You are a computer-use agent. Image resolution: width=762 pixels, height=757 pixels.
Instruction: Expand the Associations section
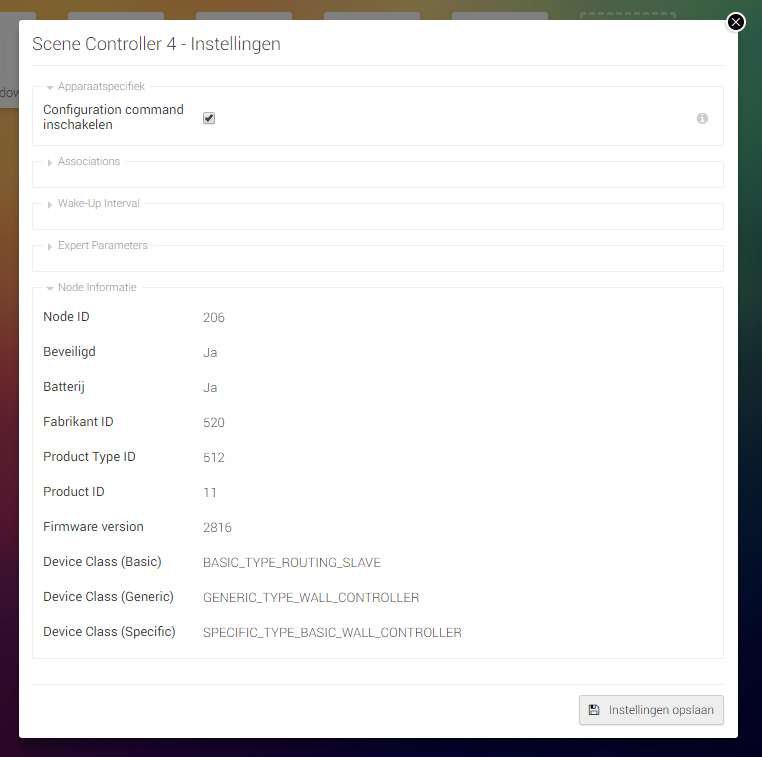(84, 161)
